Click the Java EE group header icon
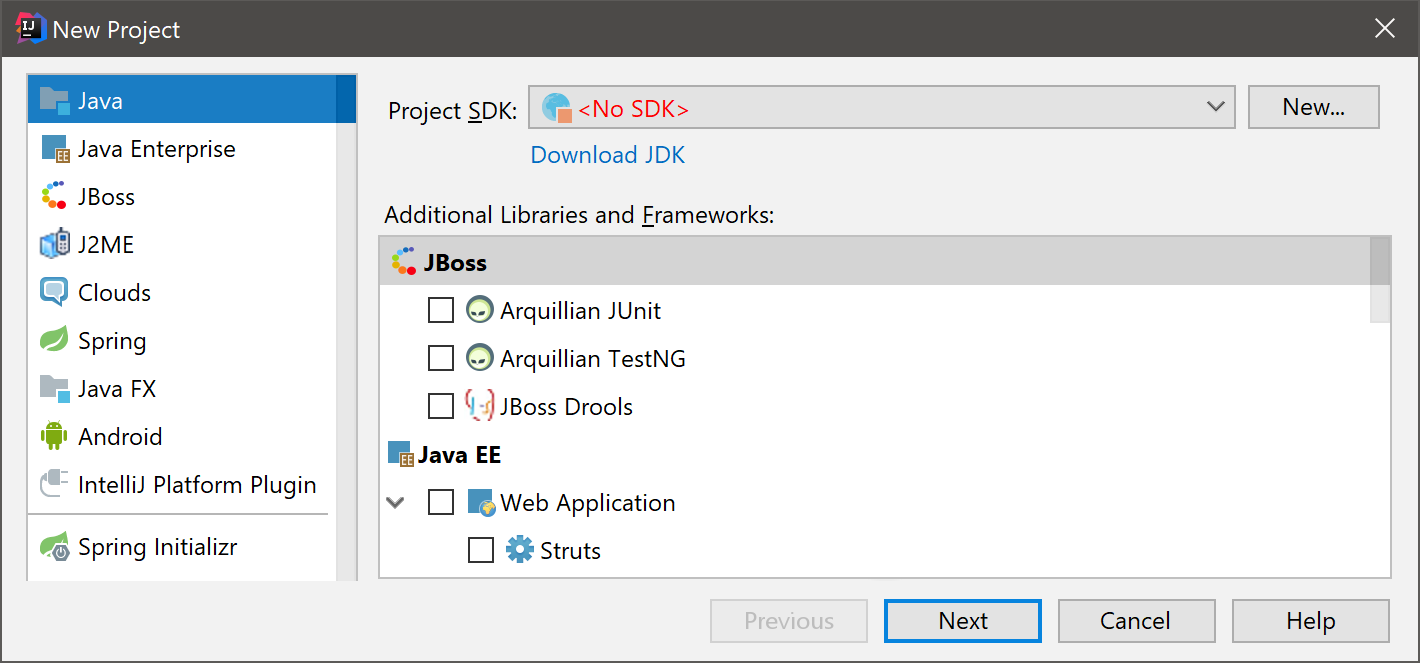1420x663 pixels. [400, 455]
